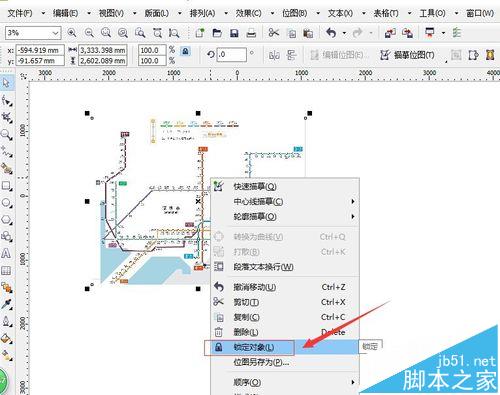Viewport: 500px width, 395px height.
Task: Open the 表格(T) menu
Action: point(386,13)
